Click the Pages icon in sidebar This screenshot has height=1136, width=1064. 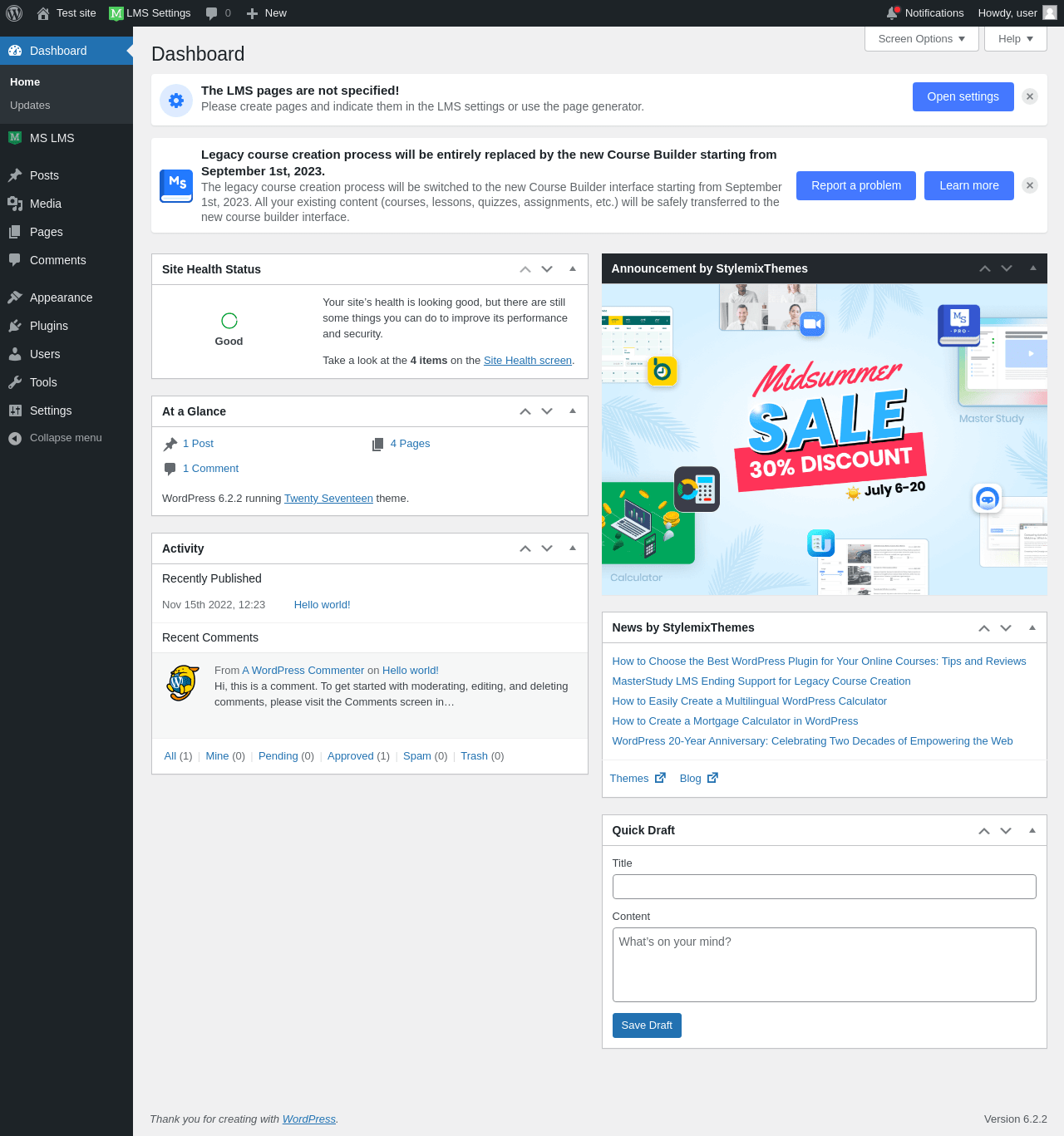coord(15,232)
